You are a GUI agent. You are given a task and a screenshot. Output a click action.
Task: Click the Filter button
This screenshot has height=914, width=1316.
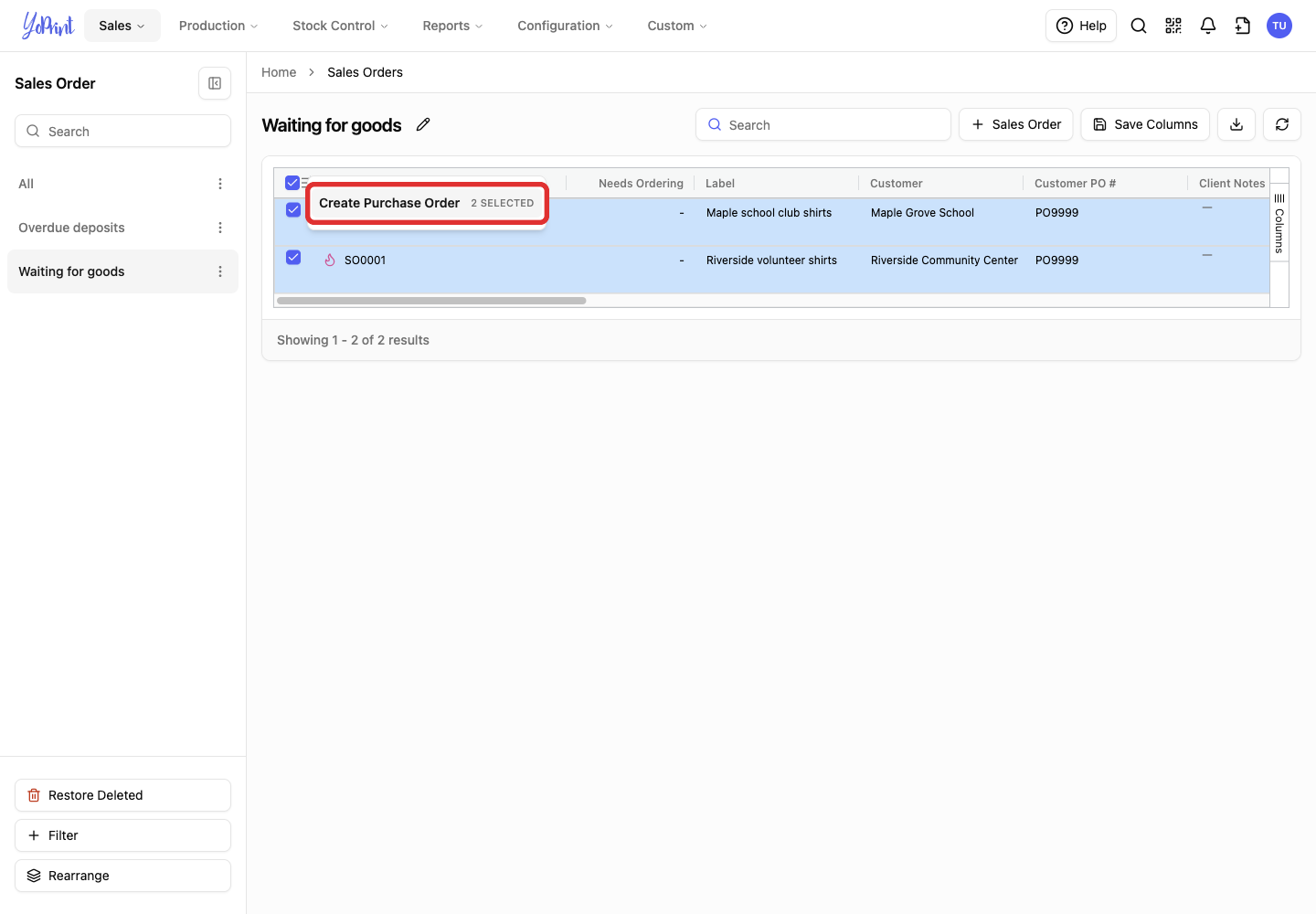pos(122,835)
